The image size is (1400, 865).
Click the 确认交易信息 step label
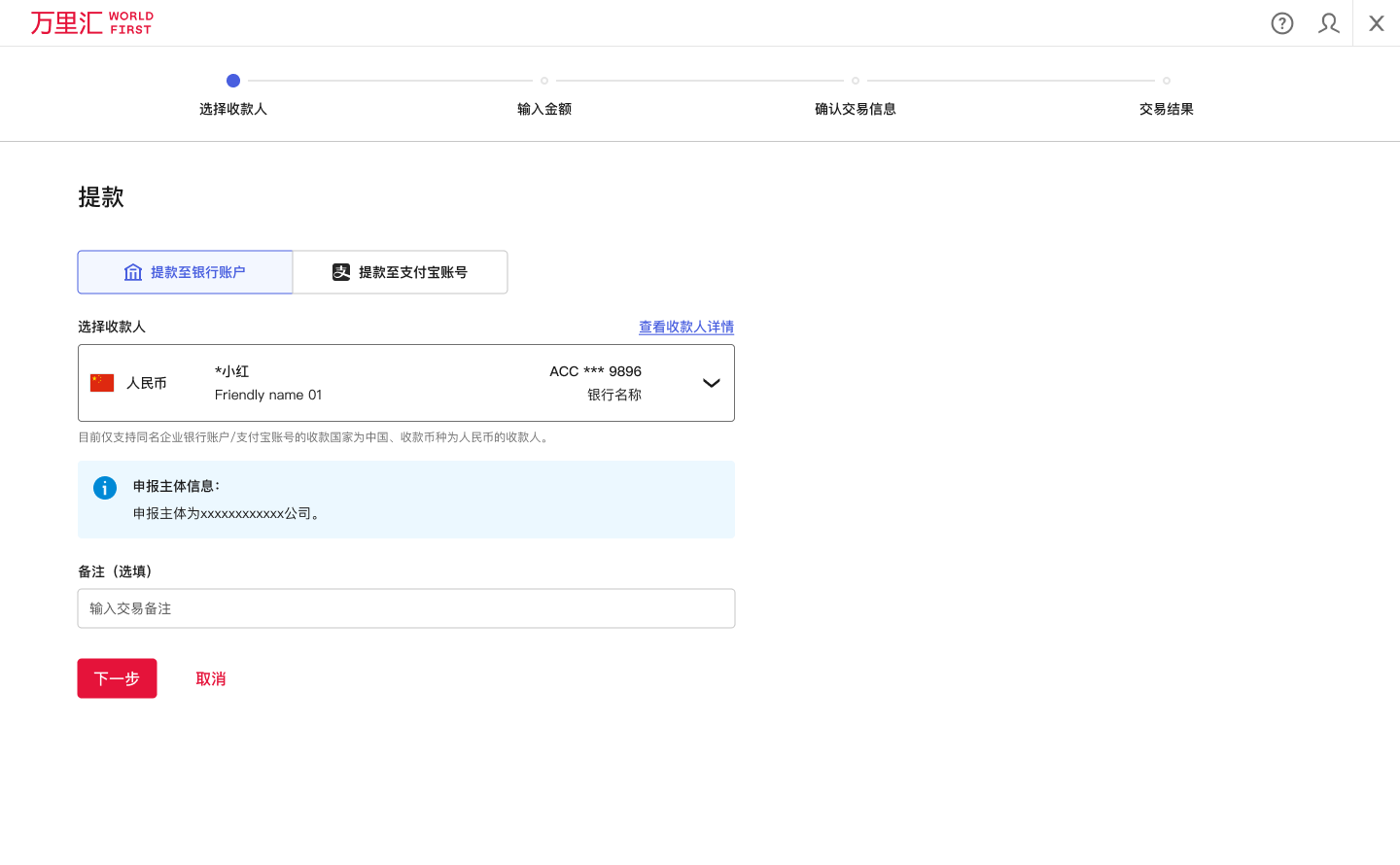pos(855,108)
